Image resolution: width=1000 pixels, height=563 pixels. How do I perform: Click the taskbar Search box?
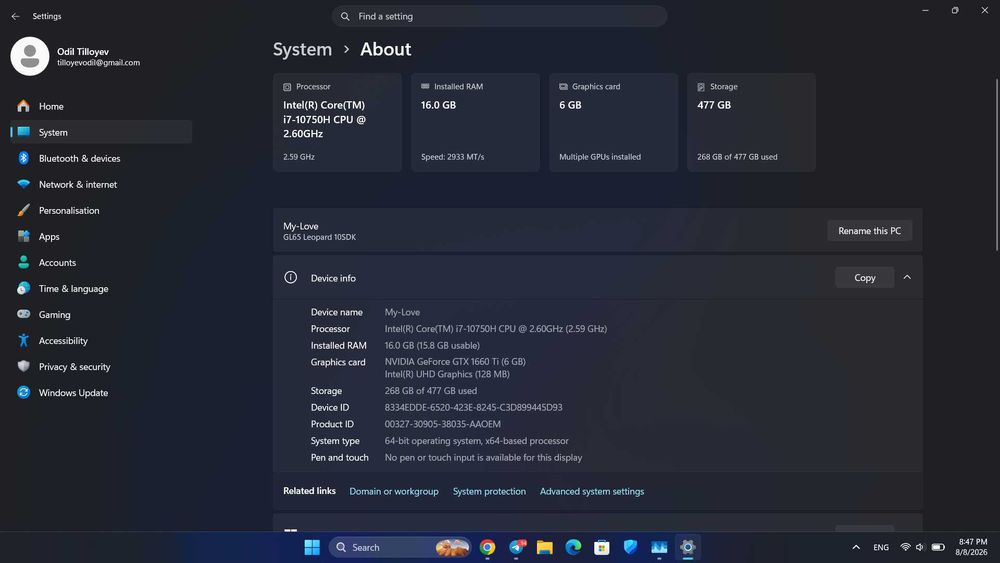point(400,547)
